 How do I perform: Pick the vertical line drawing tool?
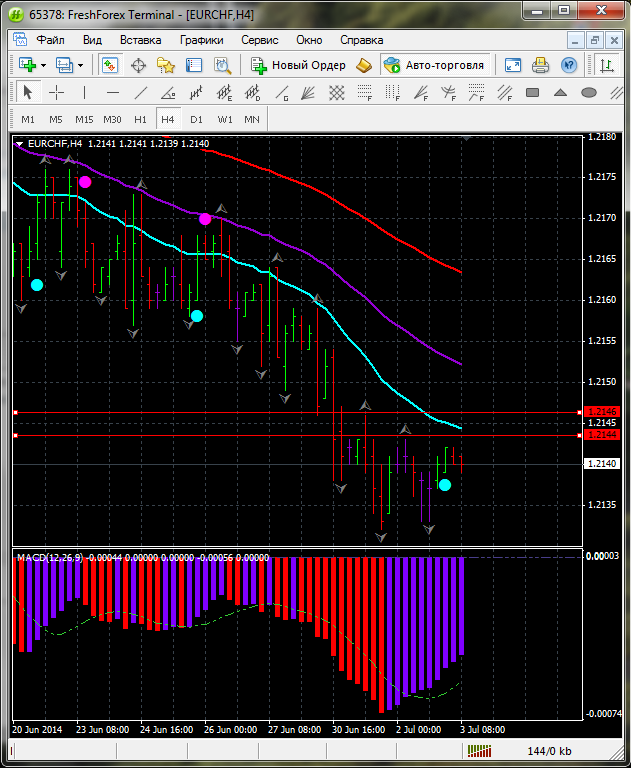tap(85, 93)
